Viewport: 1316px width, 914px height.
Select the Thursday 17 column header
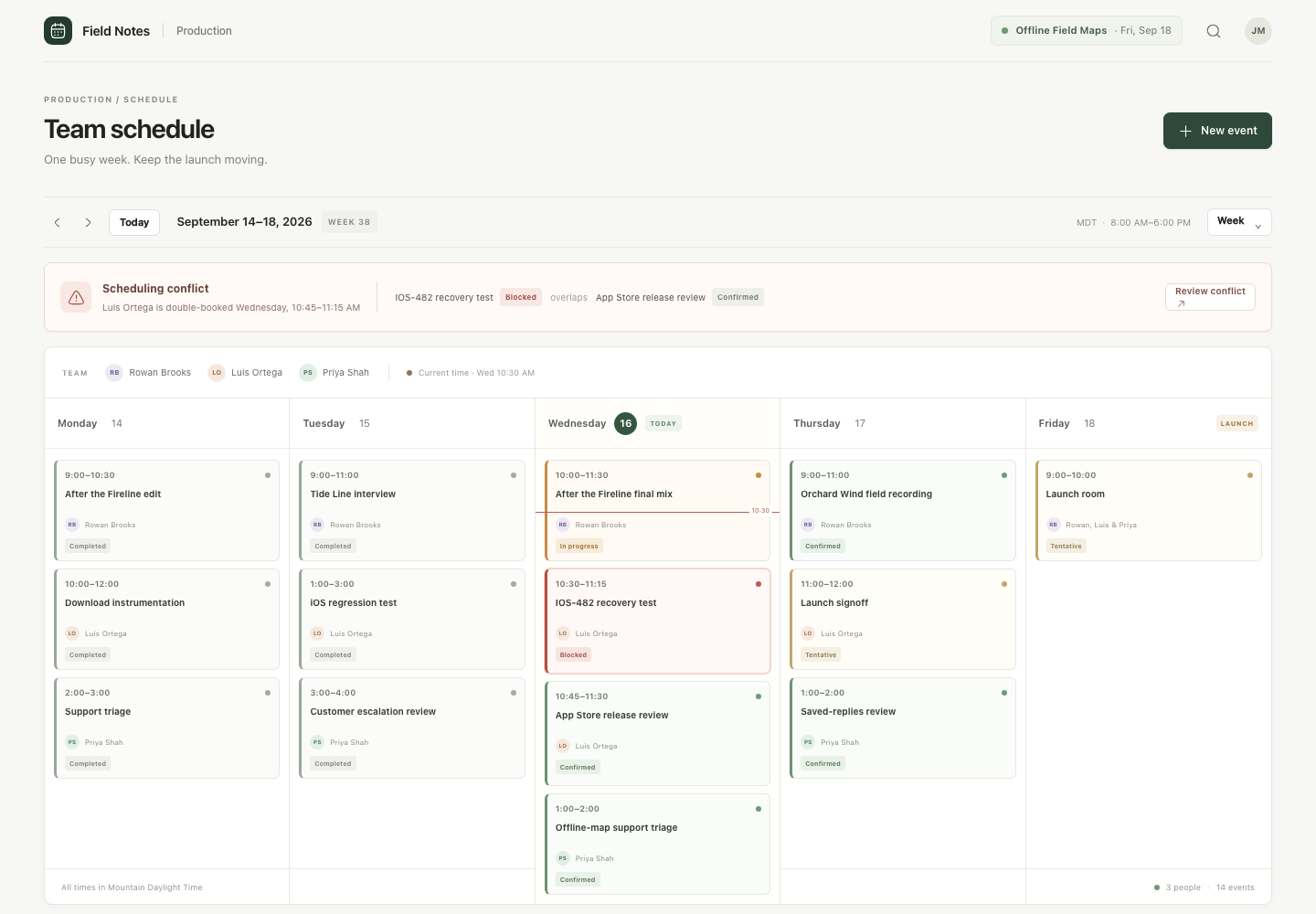[903, 423]
